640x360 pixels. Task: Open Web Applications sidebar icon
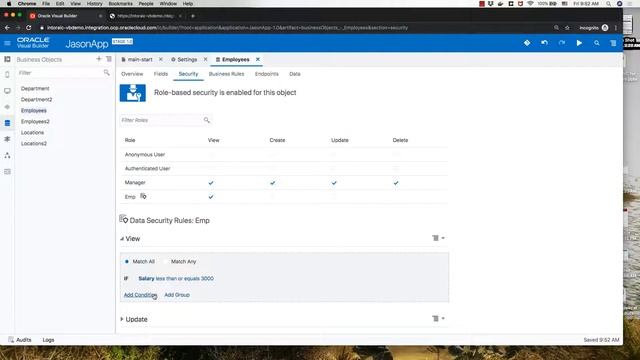7,91
